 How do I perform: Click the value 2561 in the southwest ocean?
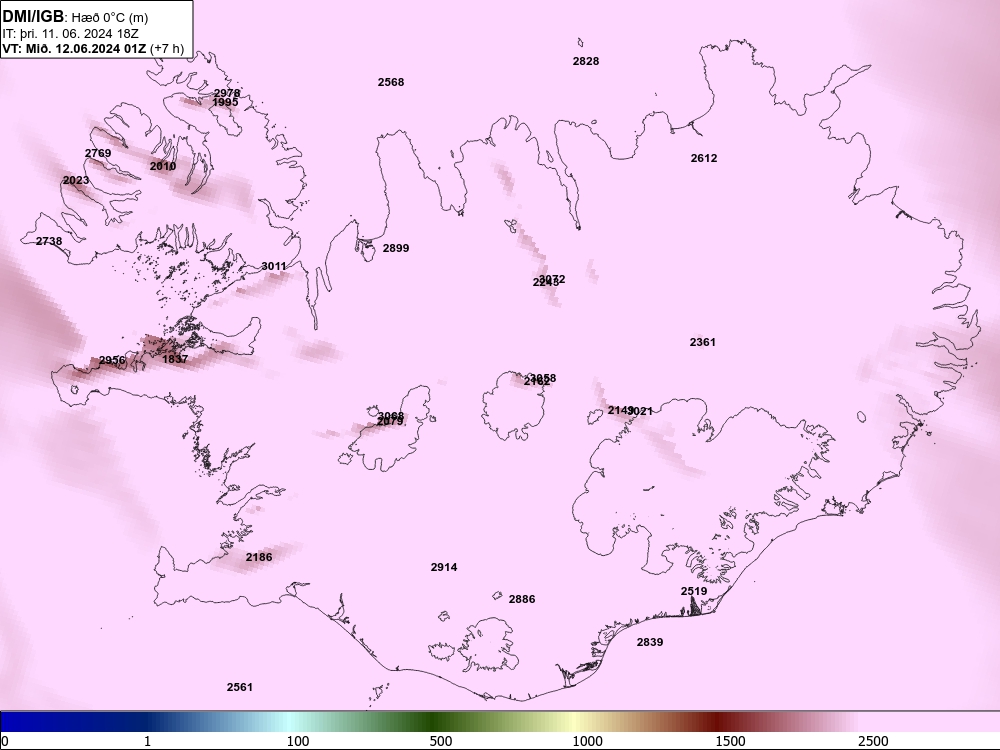click(x=239, y=687)
